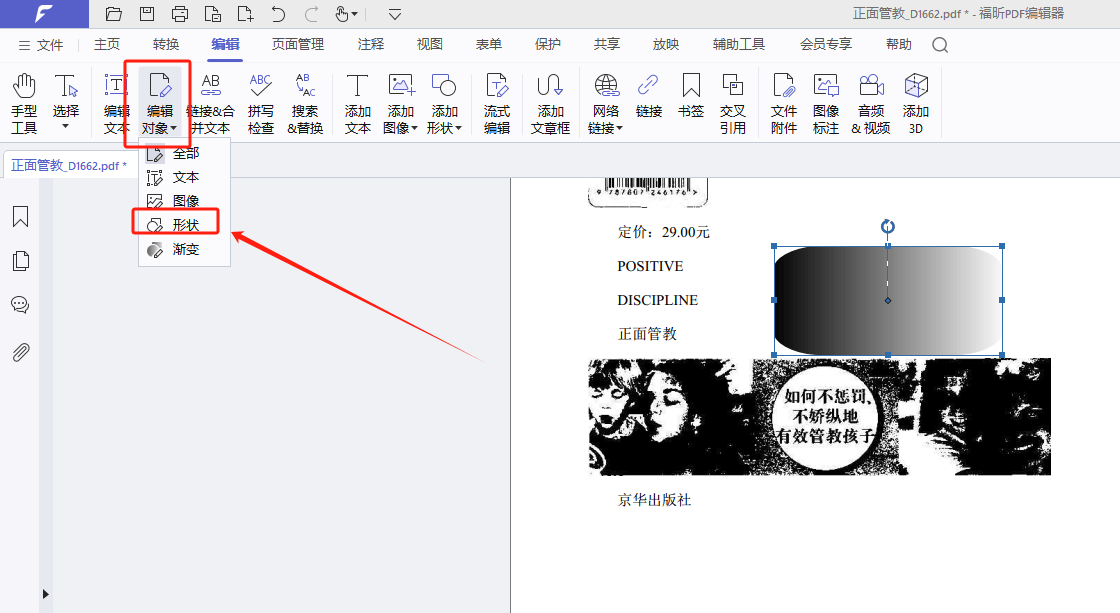Image resolution: width=1120 pixels, height=613 pixels.
Task: Click the Save icon in title bar
Action: (147, 14)
